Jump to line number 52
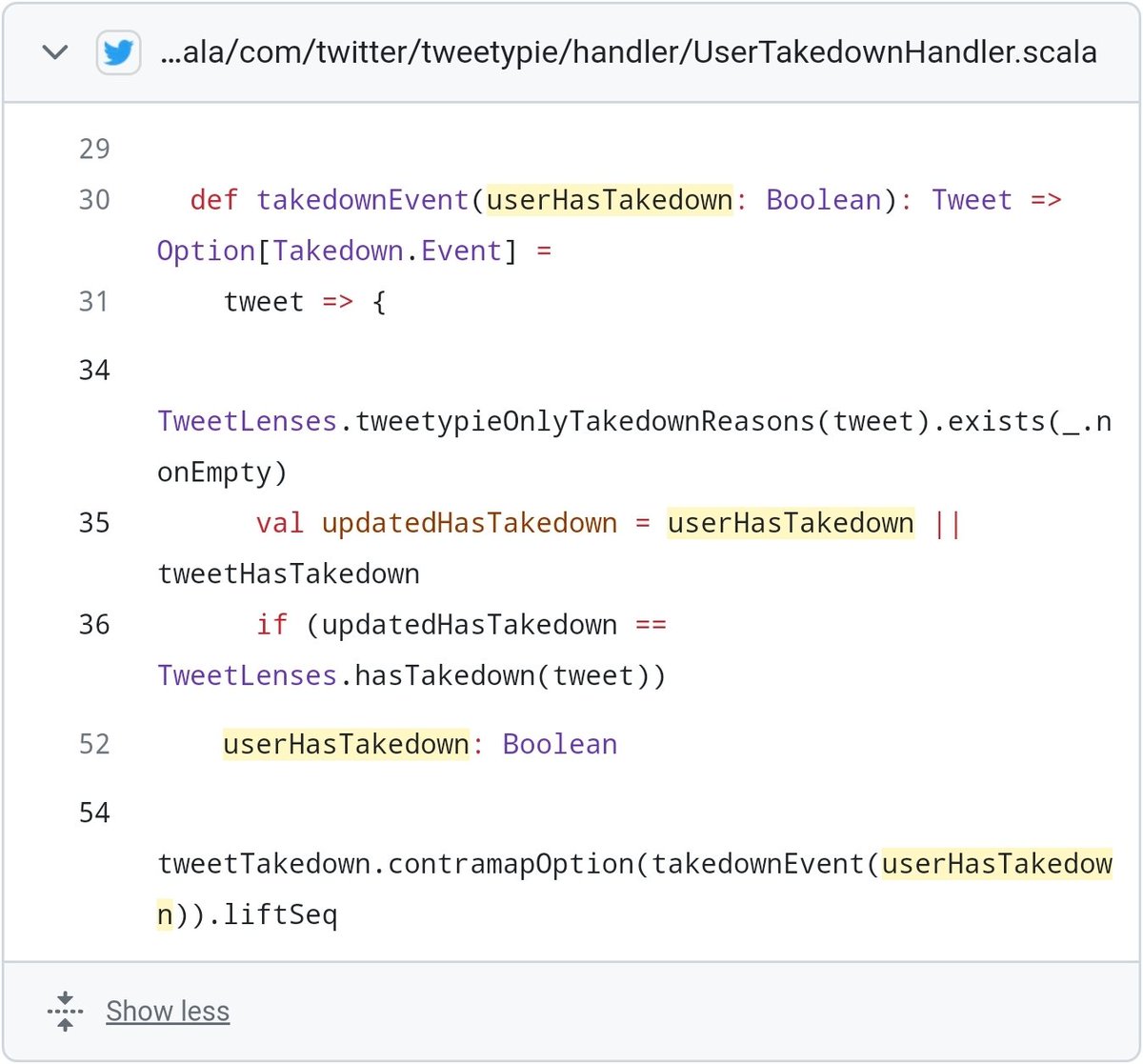1143x1064 pixels. 94,744
